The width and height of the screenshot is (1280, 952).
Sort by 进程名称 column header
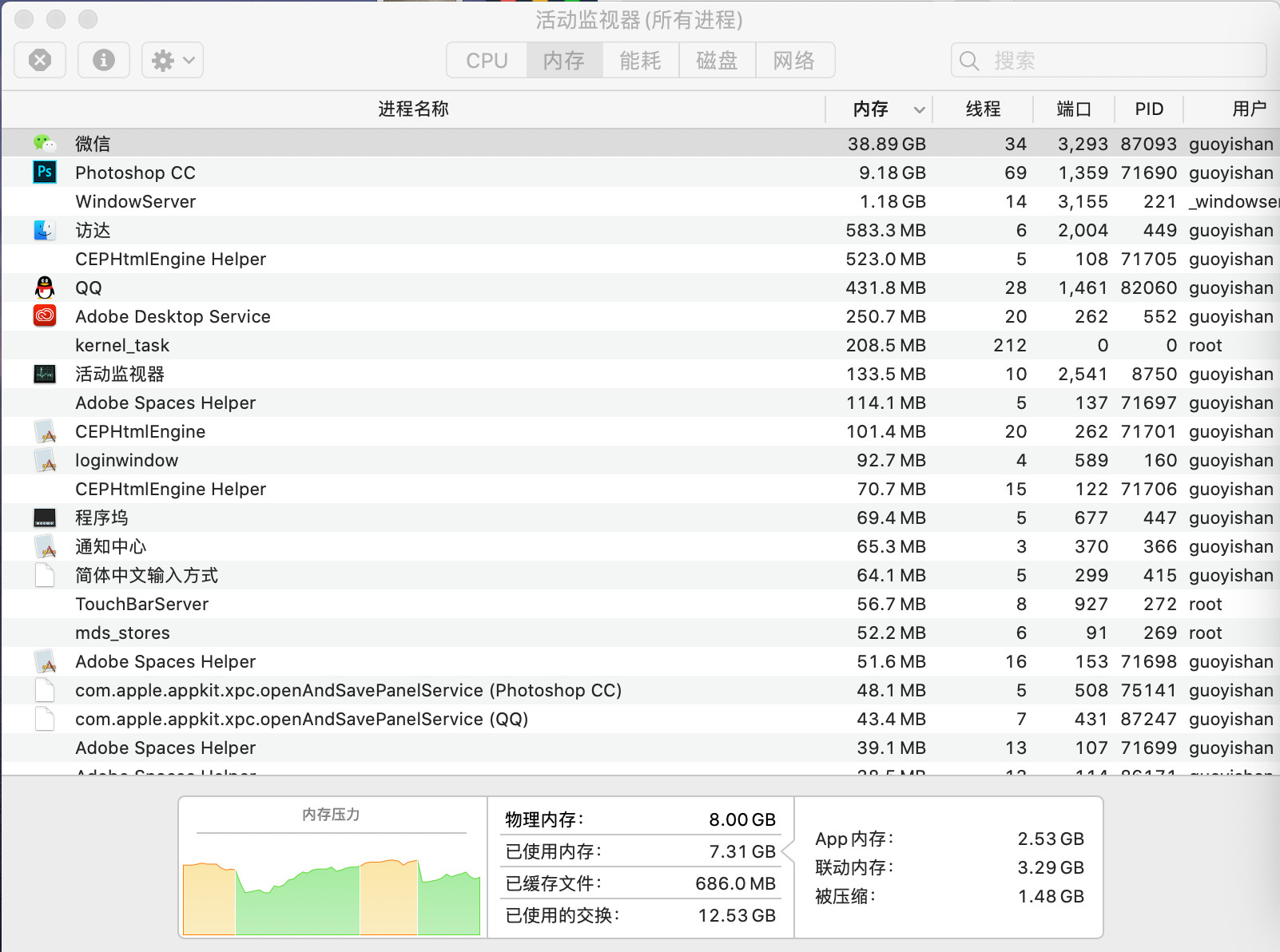[x=413, y=109]
